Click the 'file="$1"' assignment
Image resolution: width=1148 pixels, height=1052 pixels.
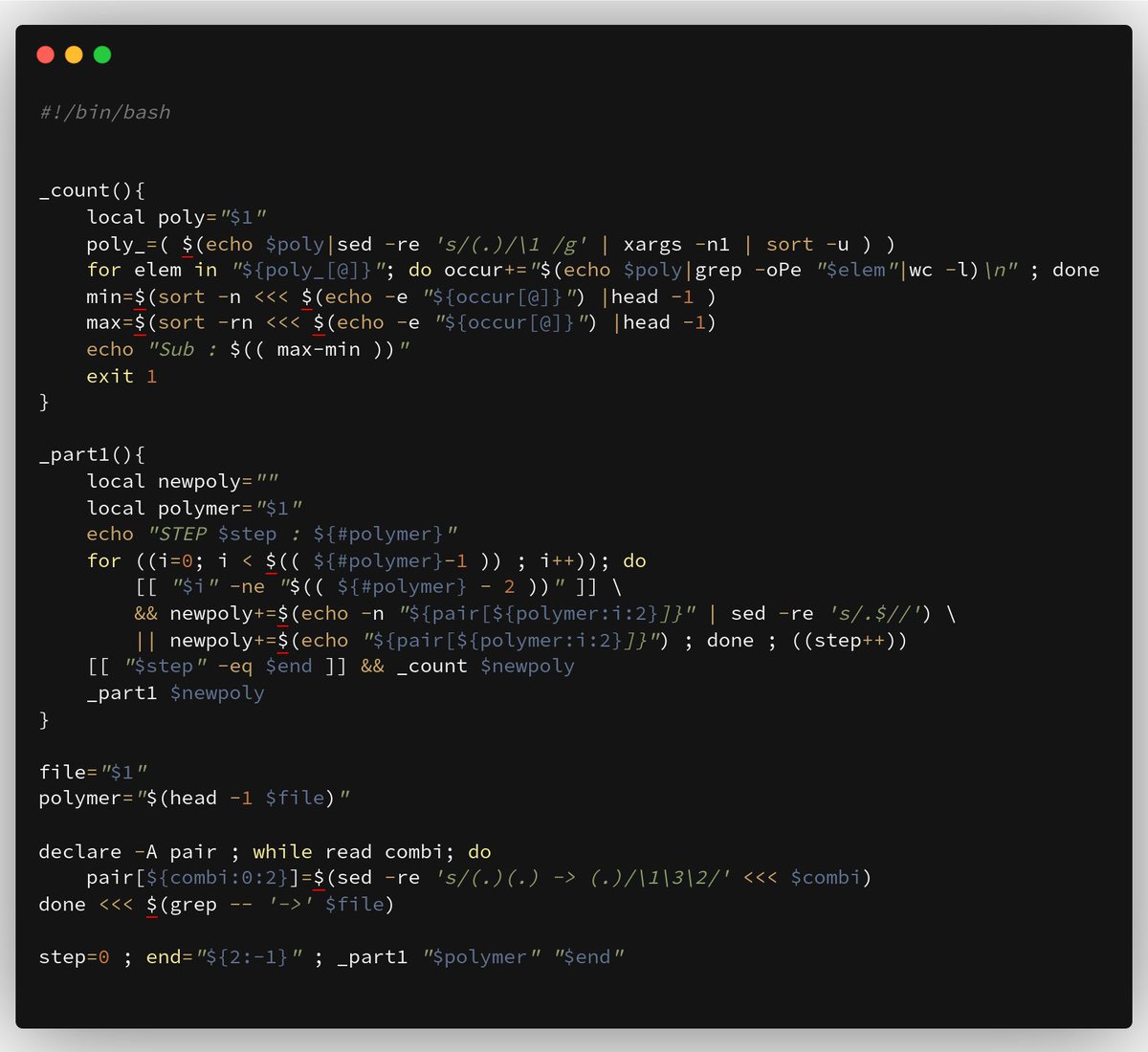[93, 772]
